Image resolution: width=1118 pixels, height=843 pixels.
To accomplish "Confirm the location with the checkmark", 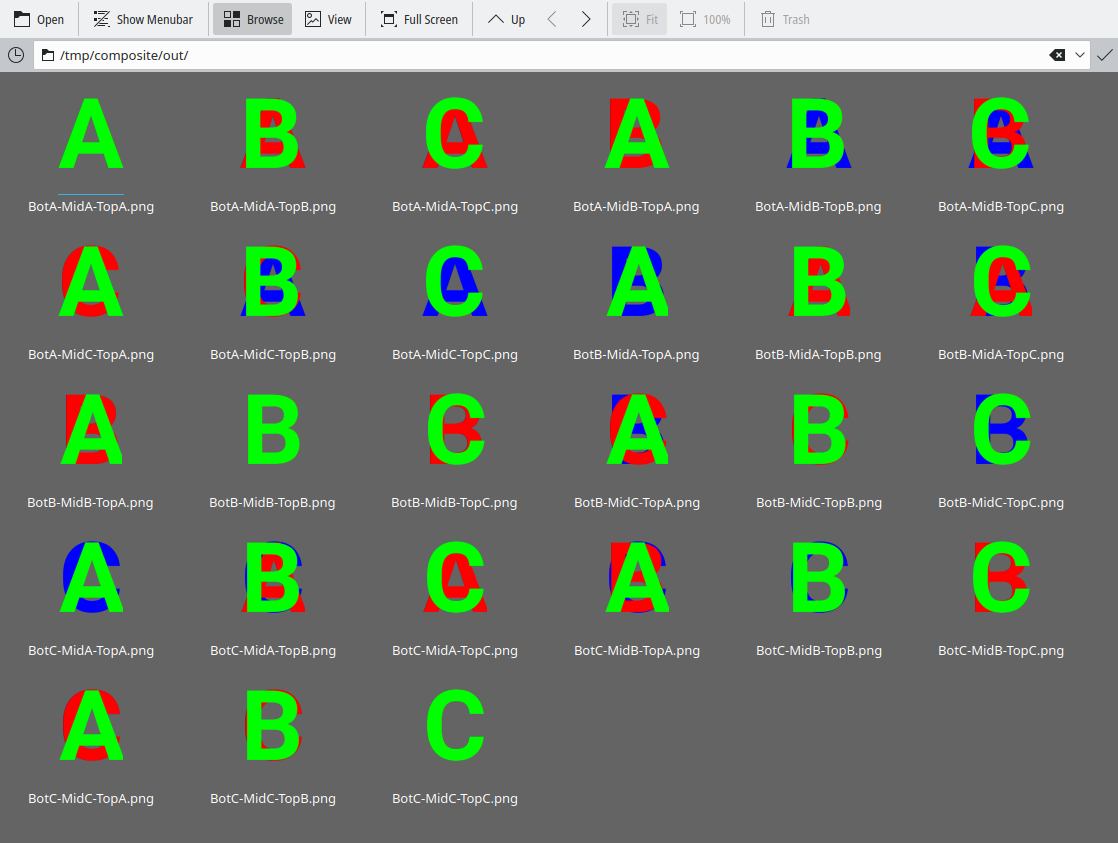I will pos(1104,55).
